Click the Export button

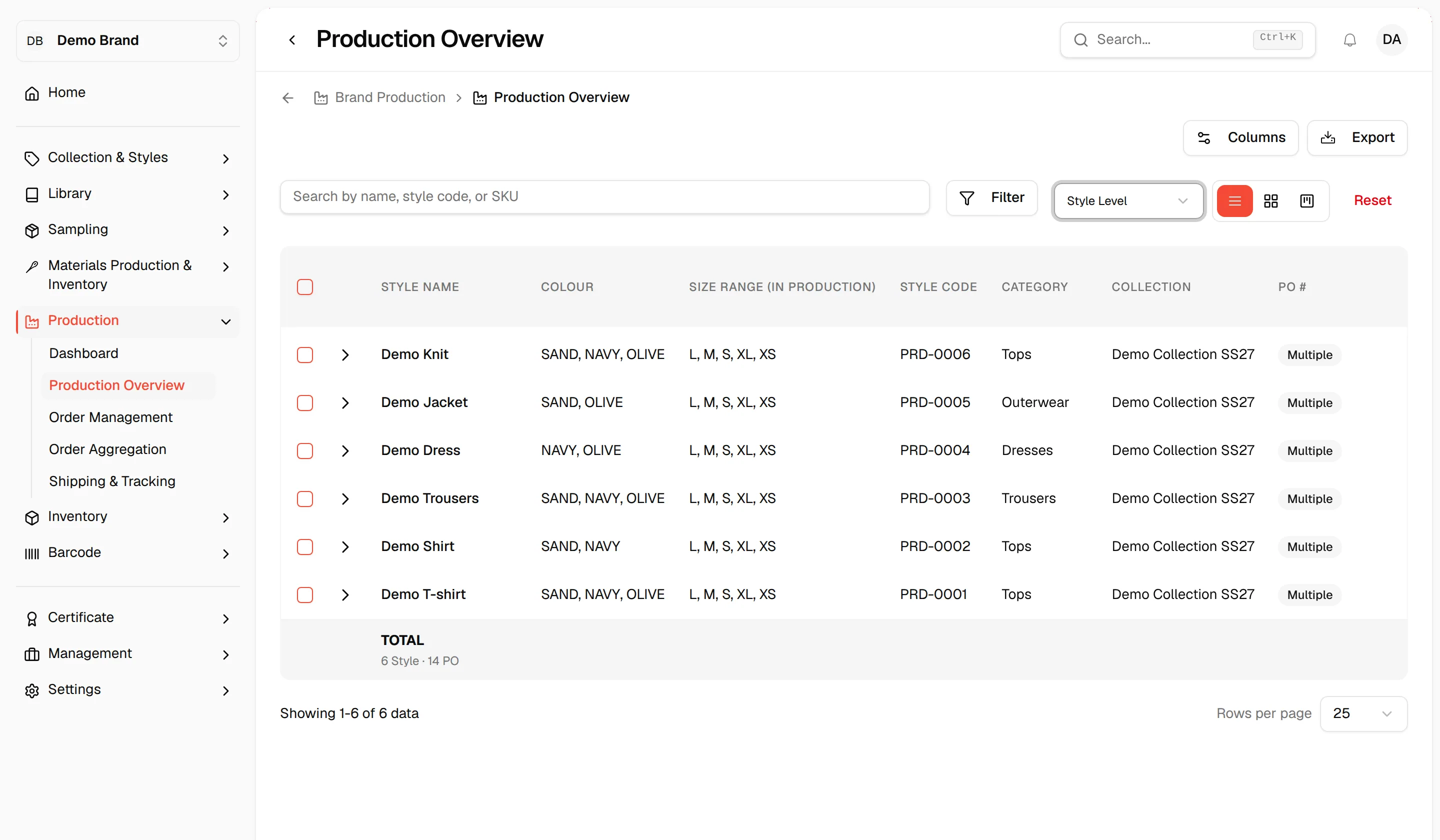1357,137
